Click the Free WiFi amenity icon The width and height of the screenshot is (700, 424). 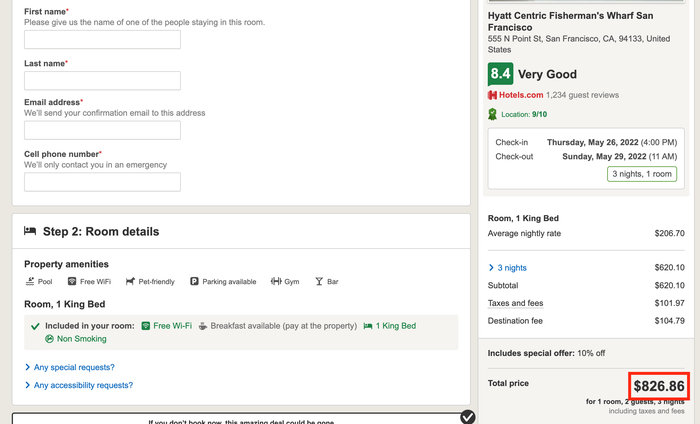pos(72,281)
